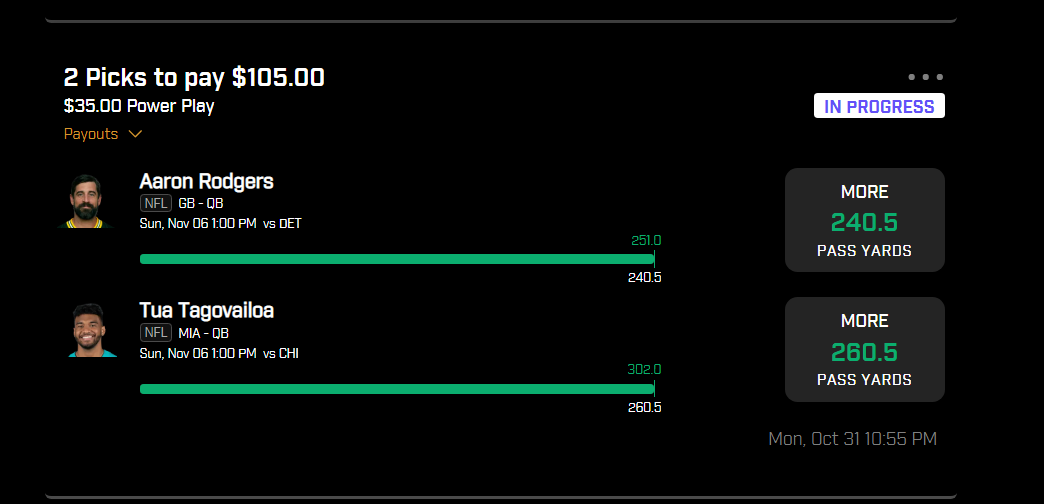Click the $35.00 Power Play text
Screen dimensions: 1044x504
point(139,107)
